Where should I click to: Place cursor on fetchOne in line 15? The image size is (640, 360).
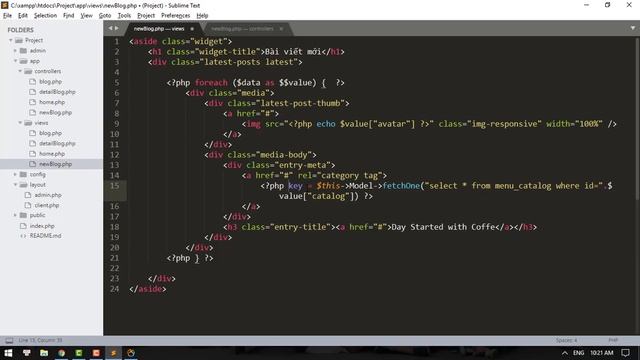click(401, 186)
